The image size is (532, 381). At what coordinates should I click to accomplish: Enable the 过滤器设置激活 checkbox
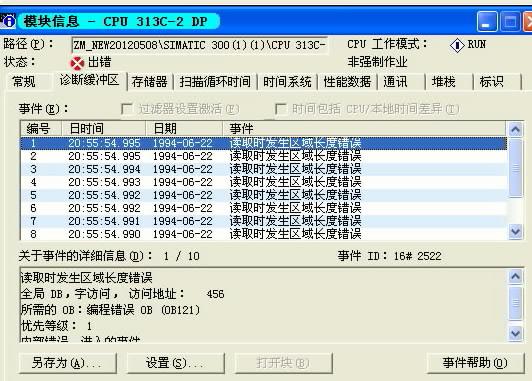point(127,109)
